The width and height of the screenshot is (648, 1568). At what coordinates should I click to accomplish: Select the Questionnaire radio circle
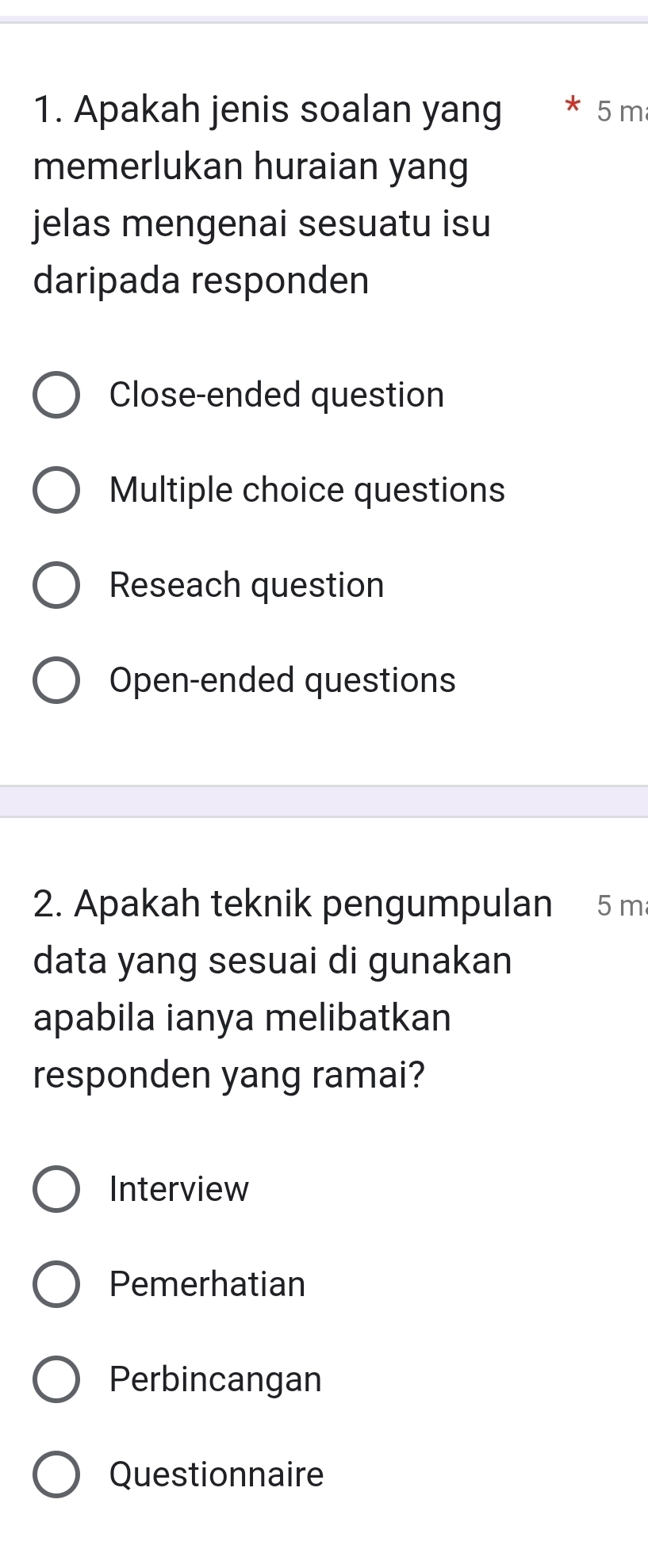56,1474
